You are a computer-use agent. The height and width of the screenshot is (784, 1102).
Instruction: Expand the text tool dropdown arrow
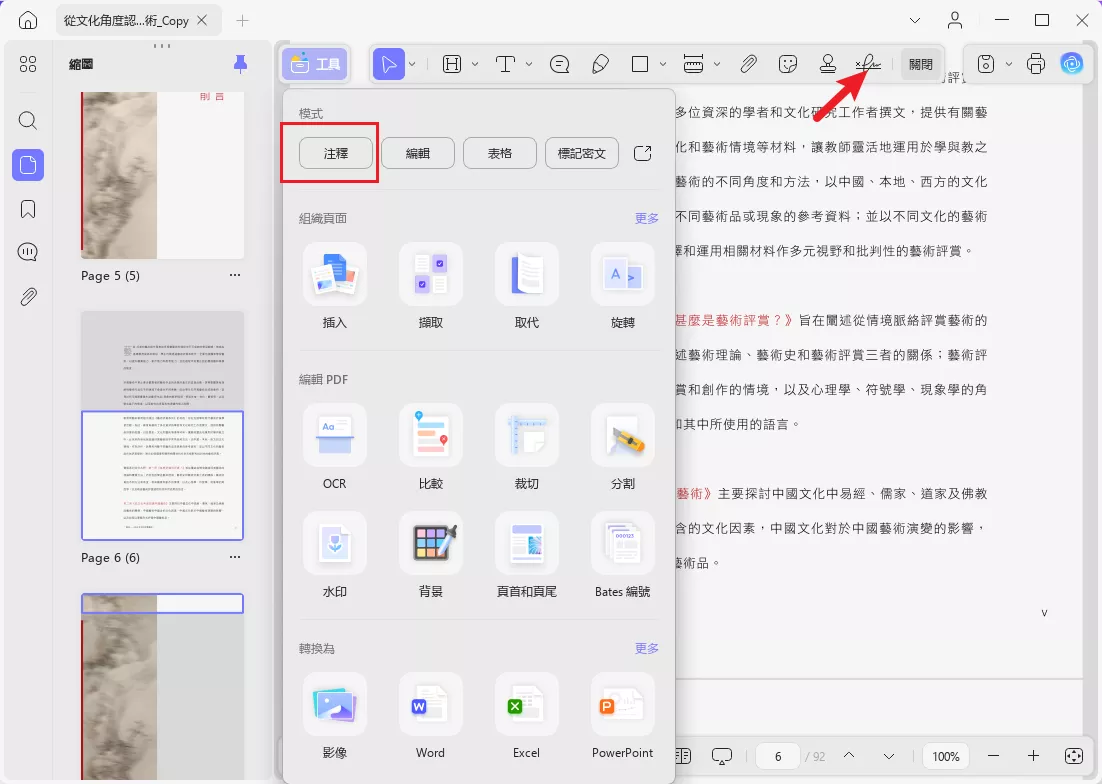(x=529, y=65)
